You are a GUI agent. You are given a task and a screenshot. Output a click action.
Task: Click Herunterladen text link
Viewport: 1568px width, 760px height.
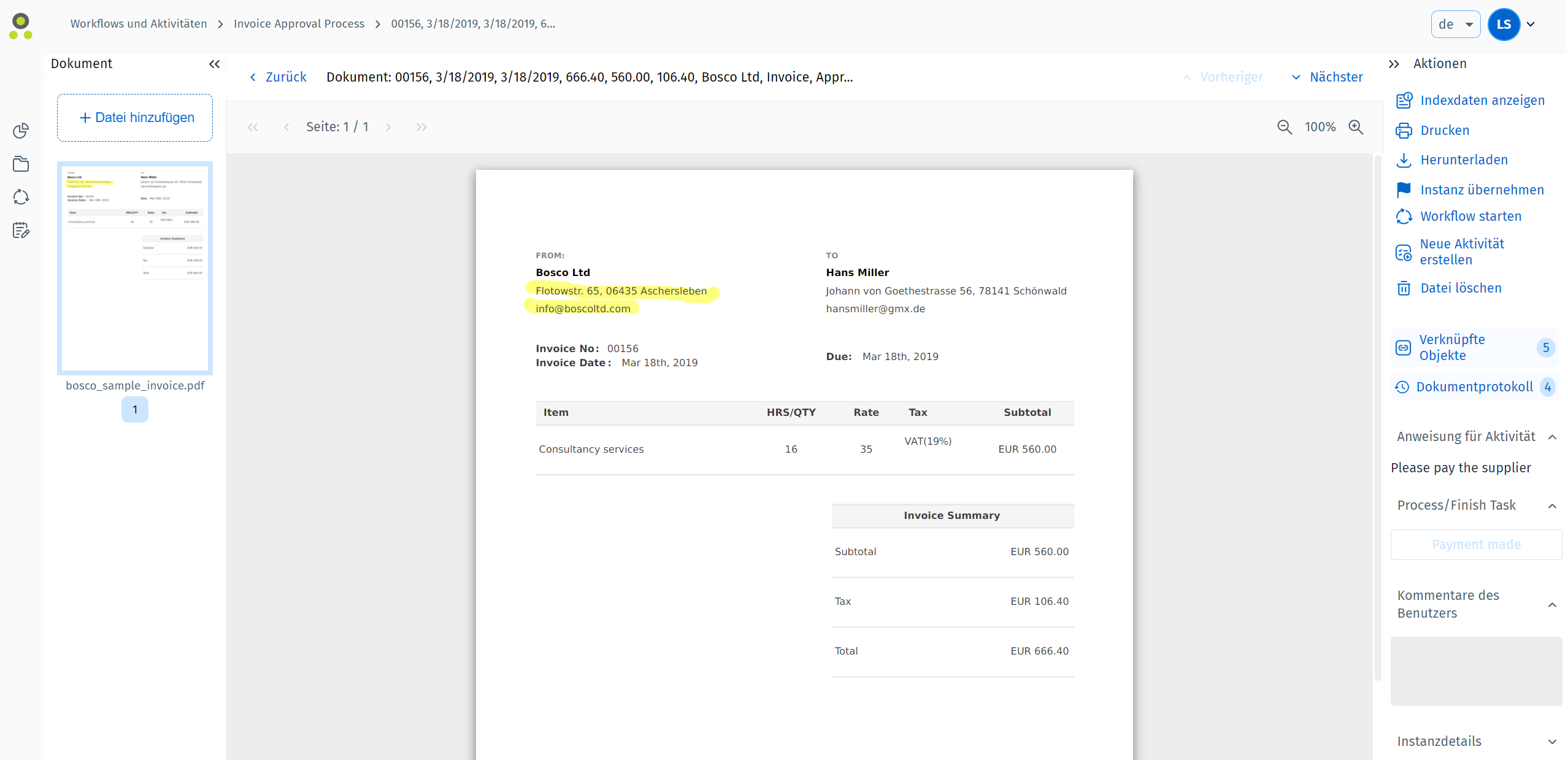tap(1464, 160)
